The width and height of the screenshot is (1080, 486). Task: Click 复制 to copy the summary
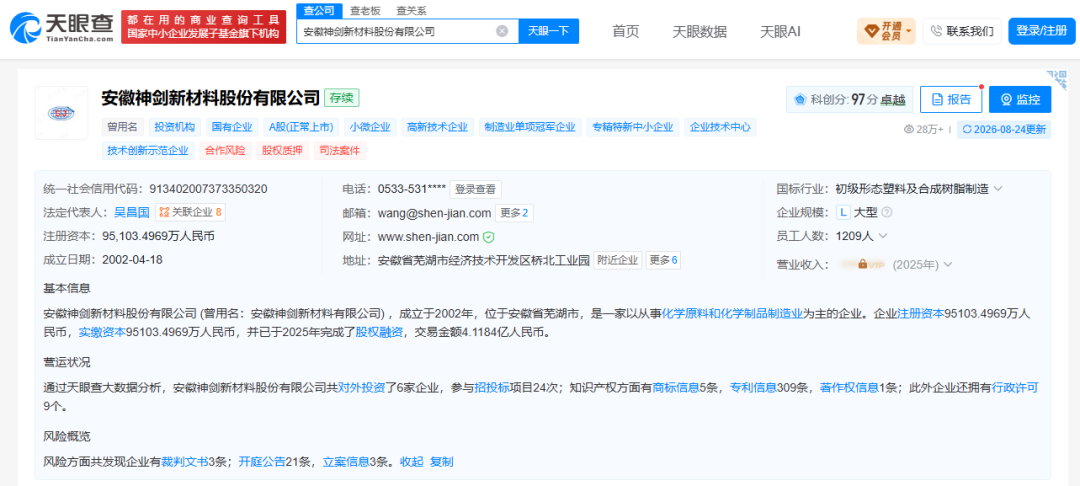442,462
